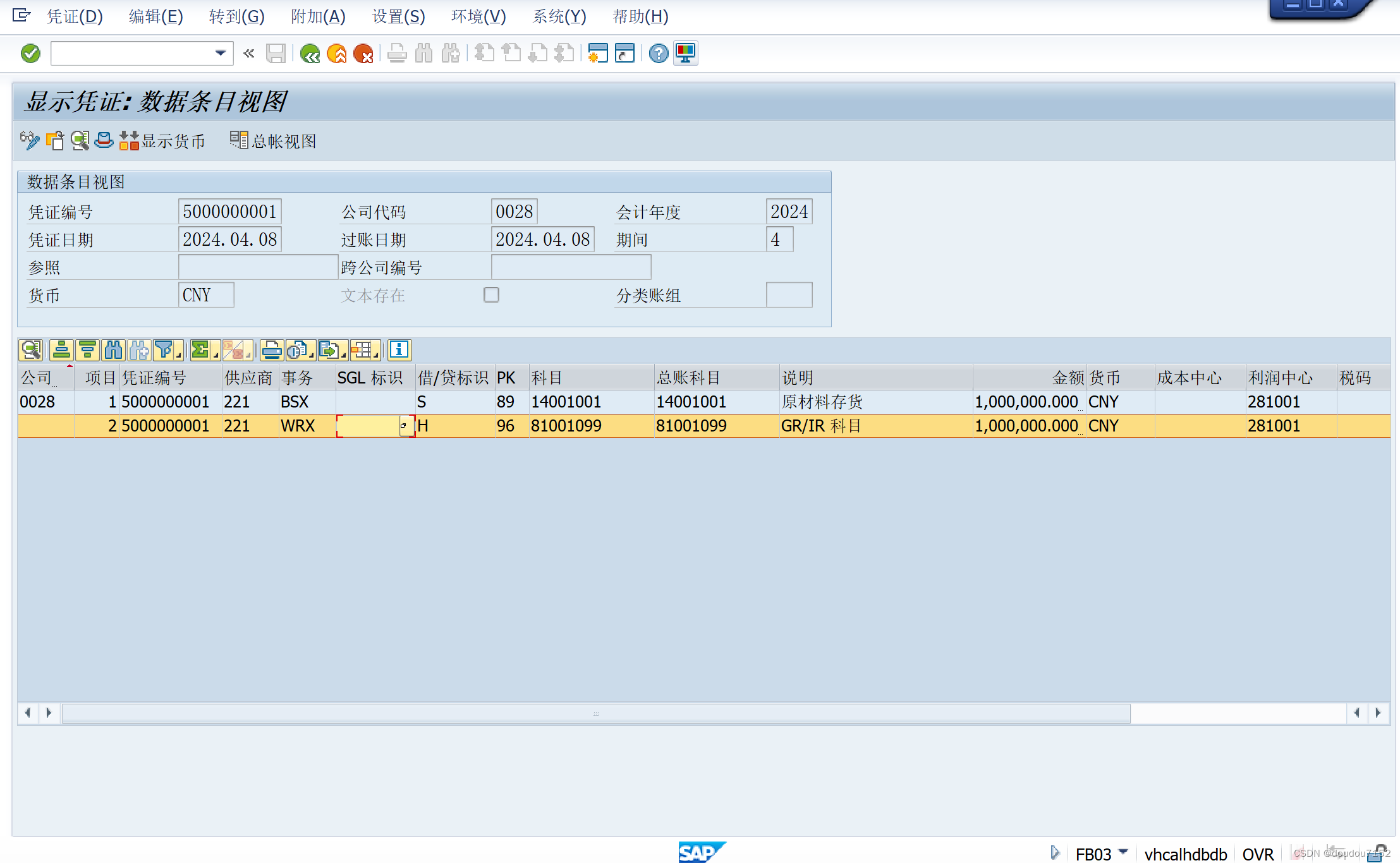Open details via the magnifier icon above the table

30,350
